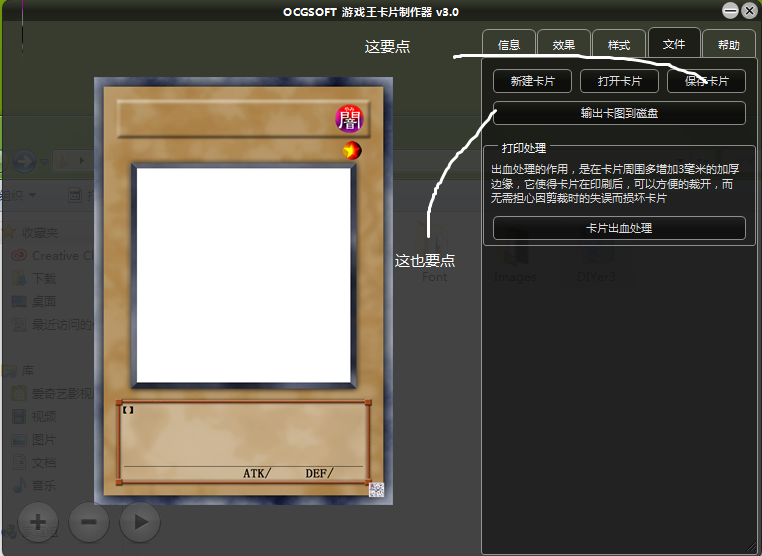Viewport: 762px width, 556px height.
Task: Select the 文件 tab
Action: [x=674, y=44]
